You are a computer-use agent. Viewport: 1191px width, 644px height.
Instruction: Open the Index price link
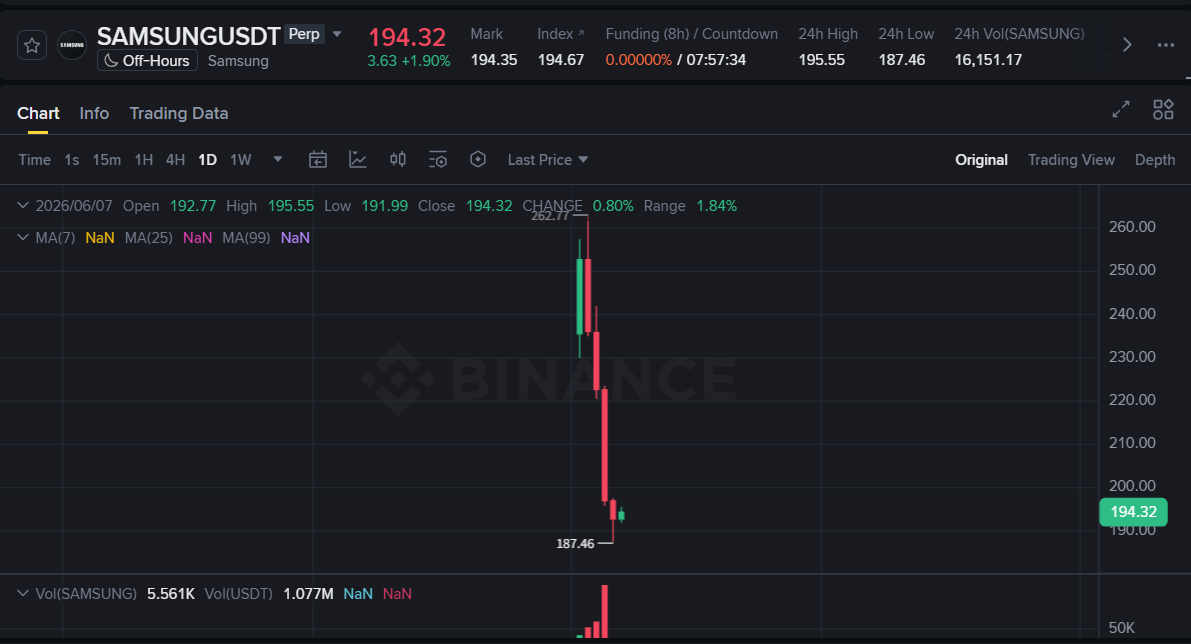(x=561, y=34)
